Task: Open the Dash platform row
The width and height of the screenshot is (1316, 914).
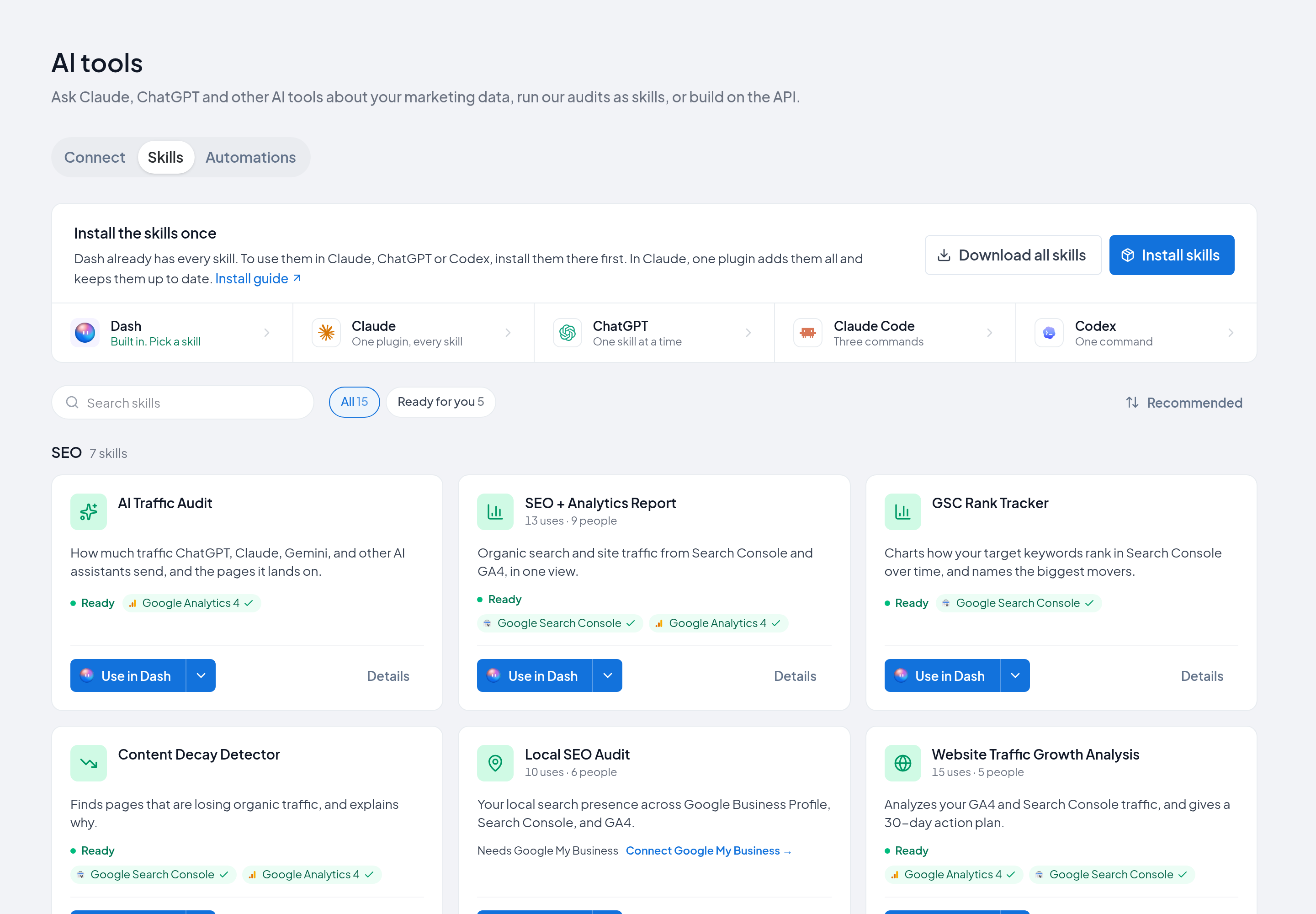Action: point(172,333)
